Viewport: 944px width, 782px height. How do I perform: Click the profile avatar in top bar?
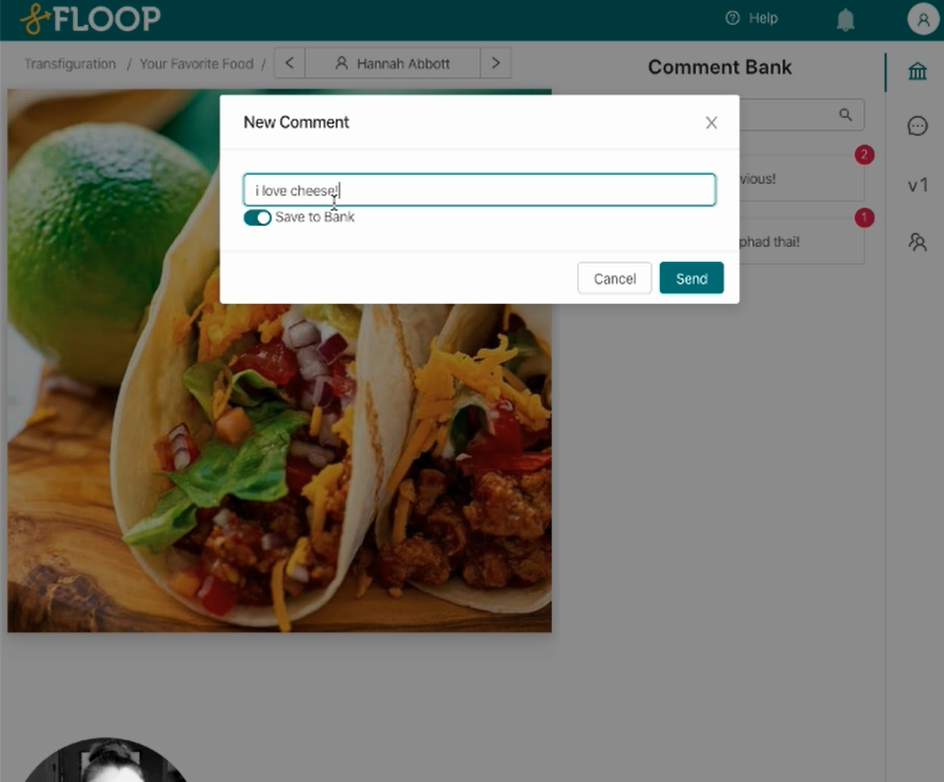tap(921, 18)
